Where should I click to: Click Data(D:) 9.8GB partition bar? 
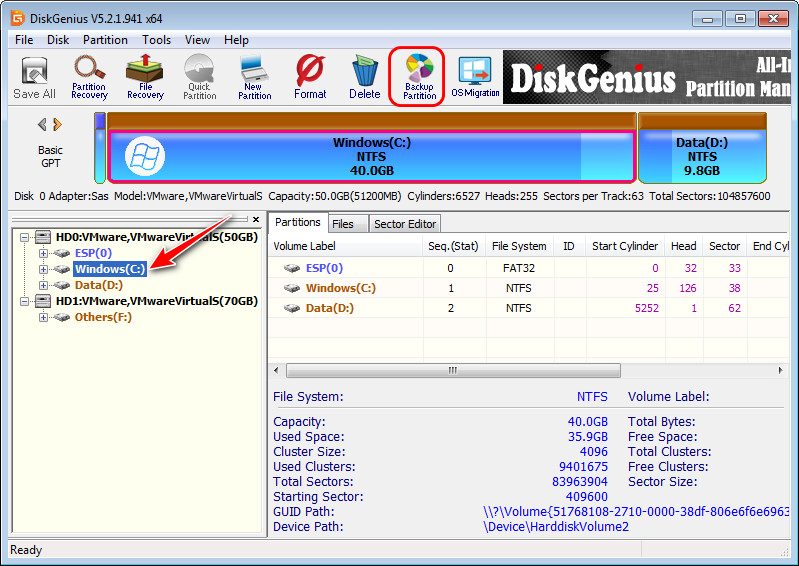point(702,156)
